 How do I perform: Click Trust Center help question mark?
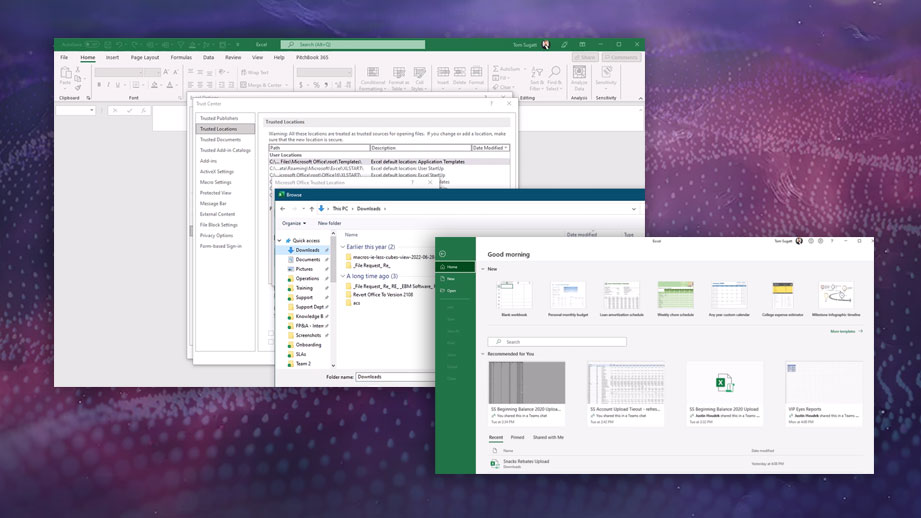pyautogui.click(x=492, y=103)
